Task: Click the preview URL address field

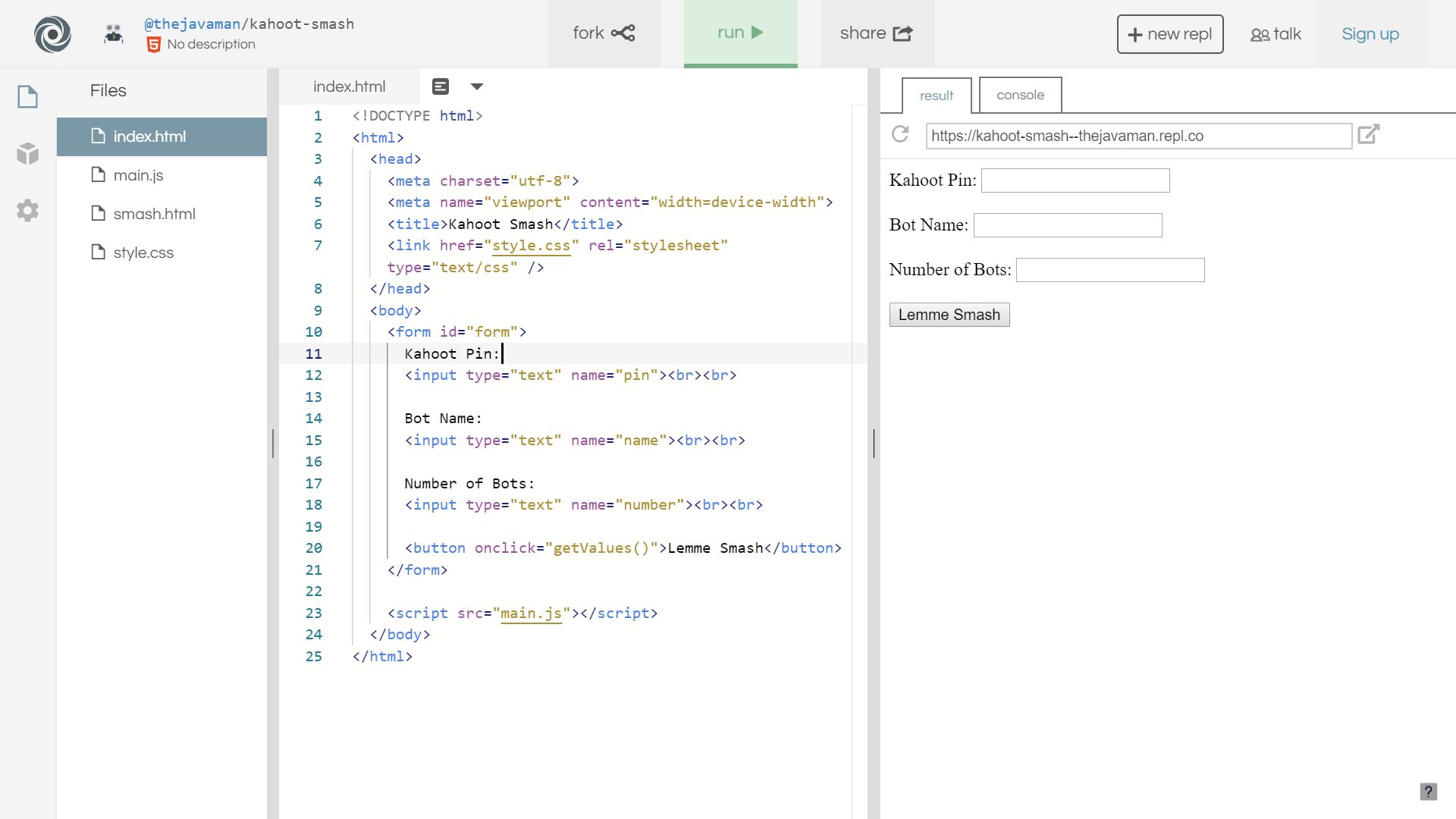Action: tap(1138, 136)
